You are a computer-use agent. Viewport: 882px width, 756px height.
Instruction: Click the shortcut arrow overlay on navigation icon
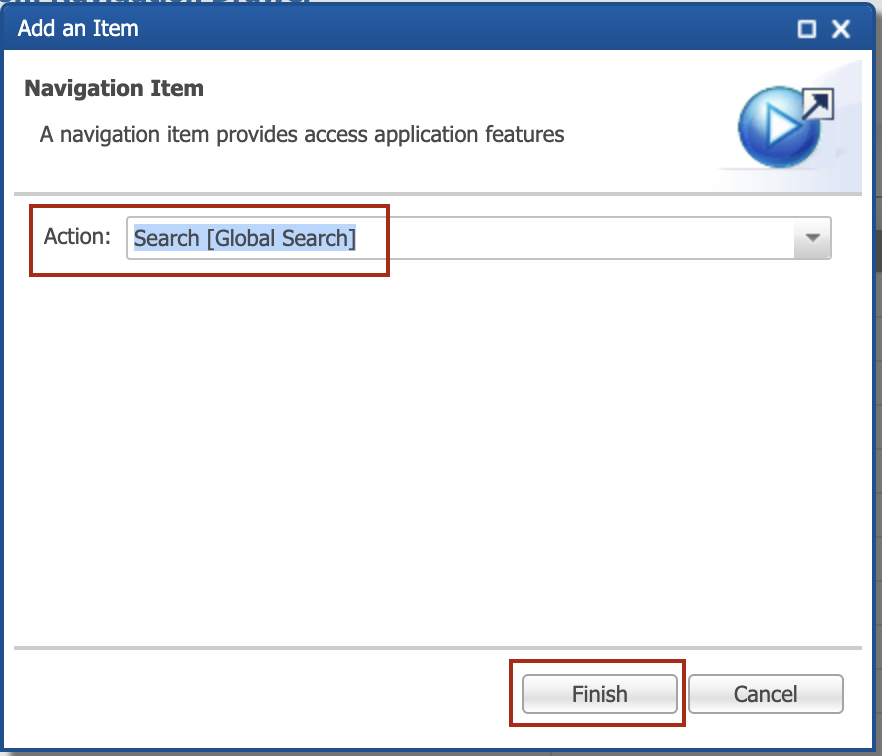[817, 104]
